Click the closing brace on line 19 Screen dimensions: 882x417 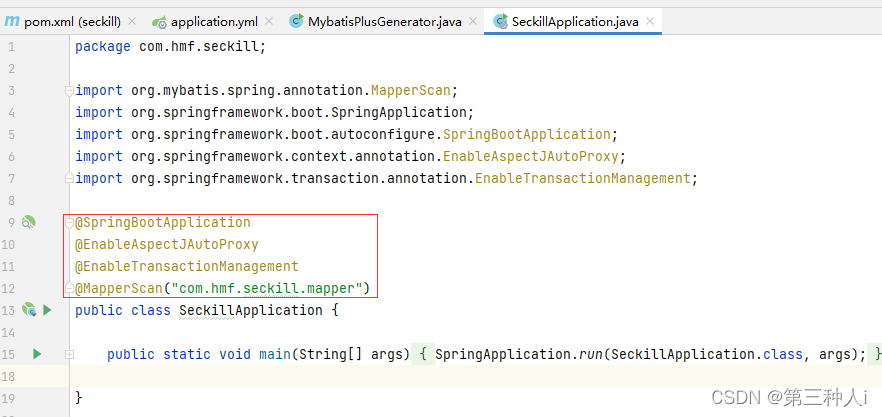[79, 398]
